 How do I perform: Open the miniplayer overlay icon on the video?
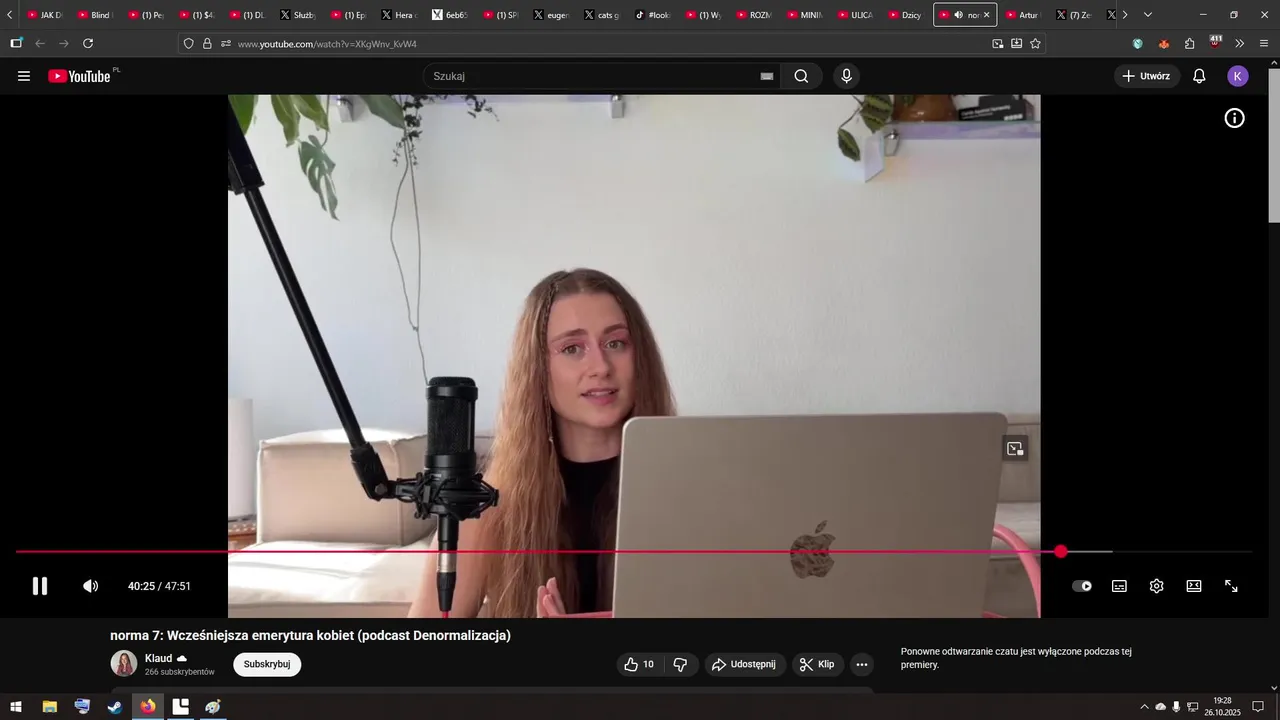(1015, 449)
